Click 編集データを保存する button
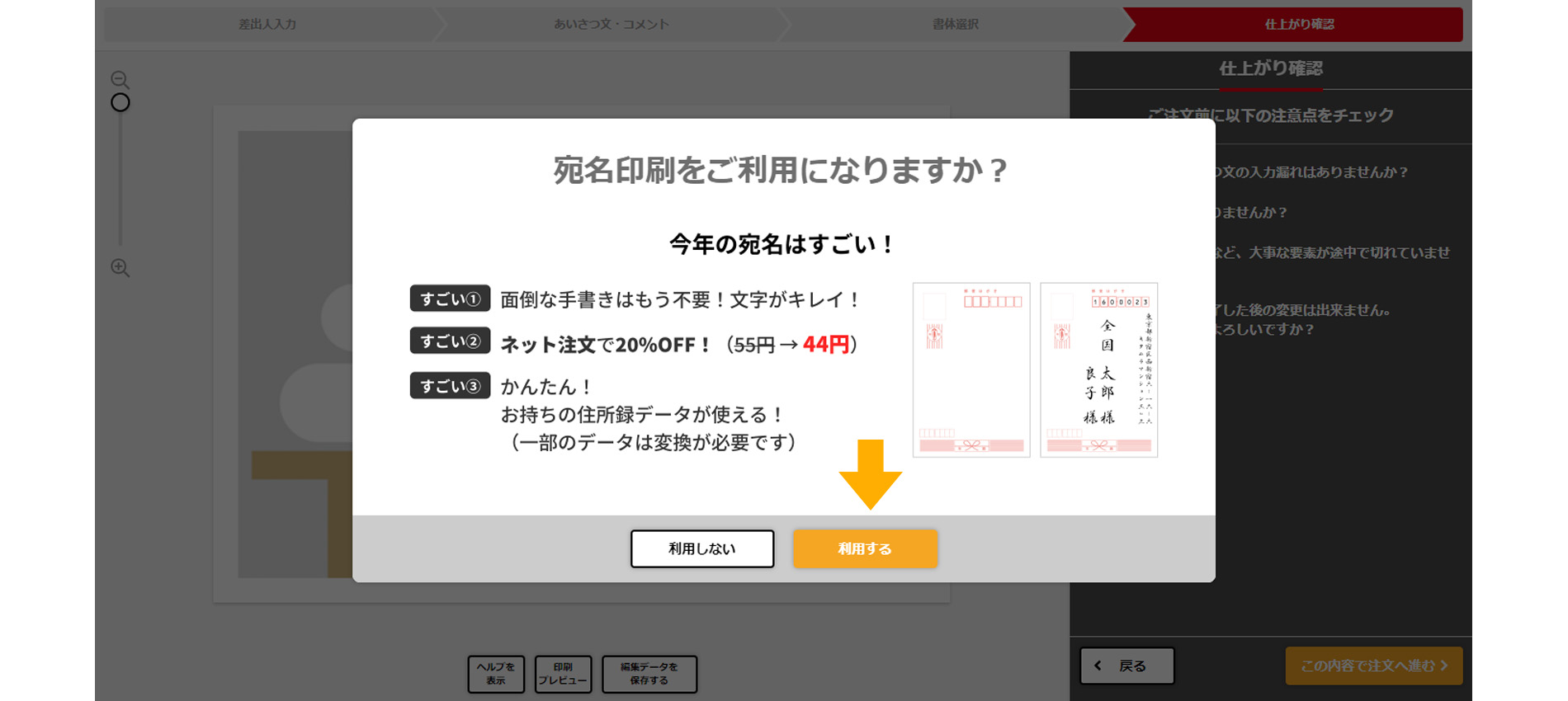Viewport: 1568px width, 701px height. point(649,674)
